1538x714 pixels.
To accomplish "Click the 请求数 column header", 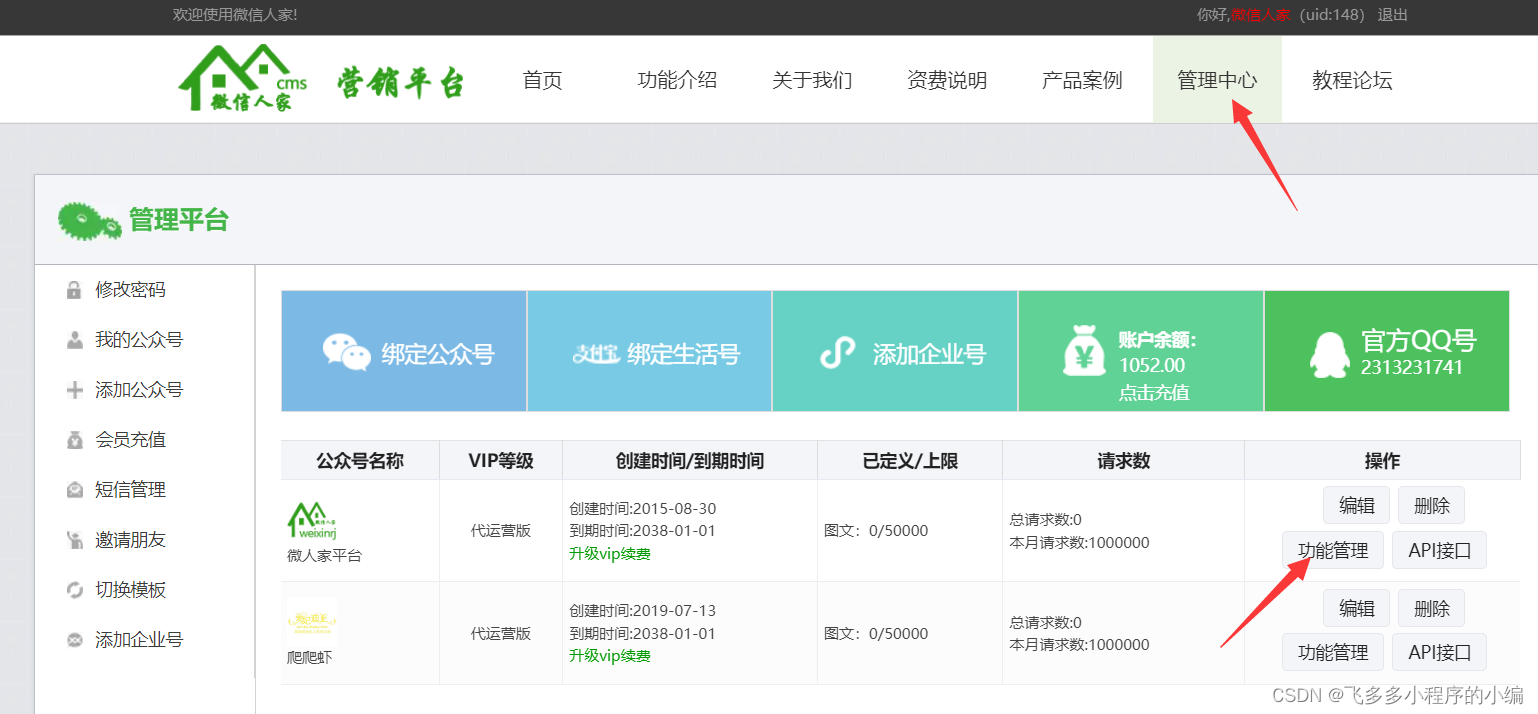I will click(x=1124, y=461).
